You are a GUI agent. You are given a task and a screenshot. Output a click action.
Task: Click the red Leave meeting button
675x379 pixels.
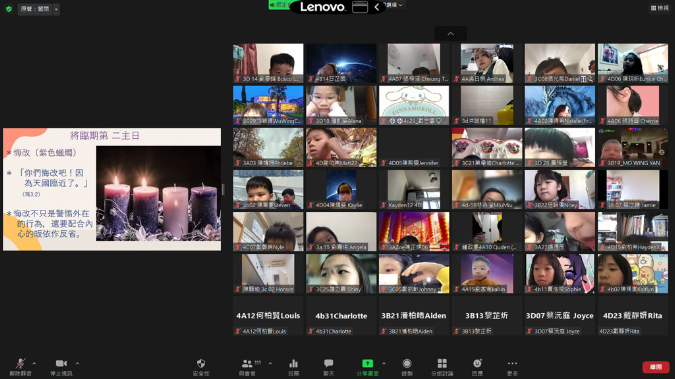(x=656, y=367)
